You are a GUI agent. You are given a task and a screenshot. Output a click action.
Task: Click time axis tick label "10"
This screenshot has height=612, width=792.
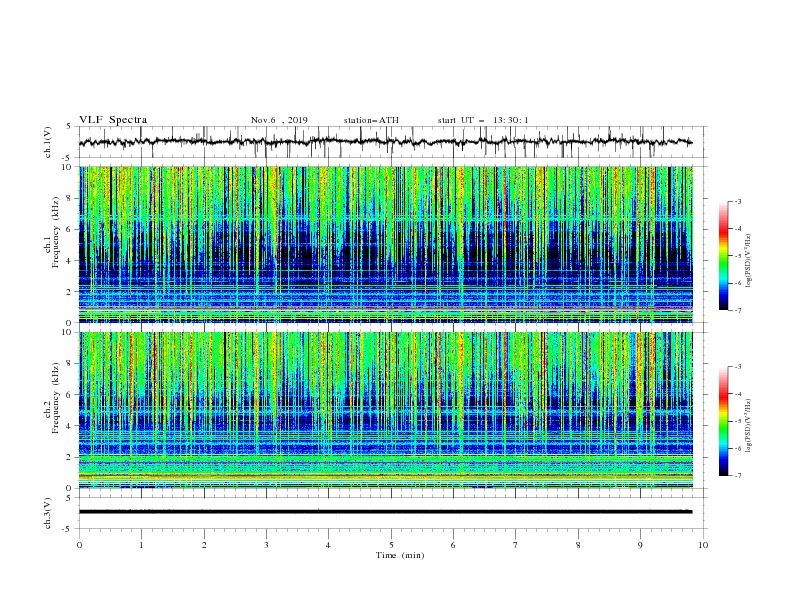[703, 545]
